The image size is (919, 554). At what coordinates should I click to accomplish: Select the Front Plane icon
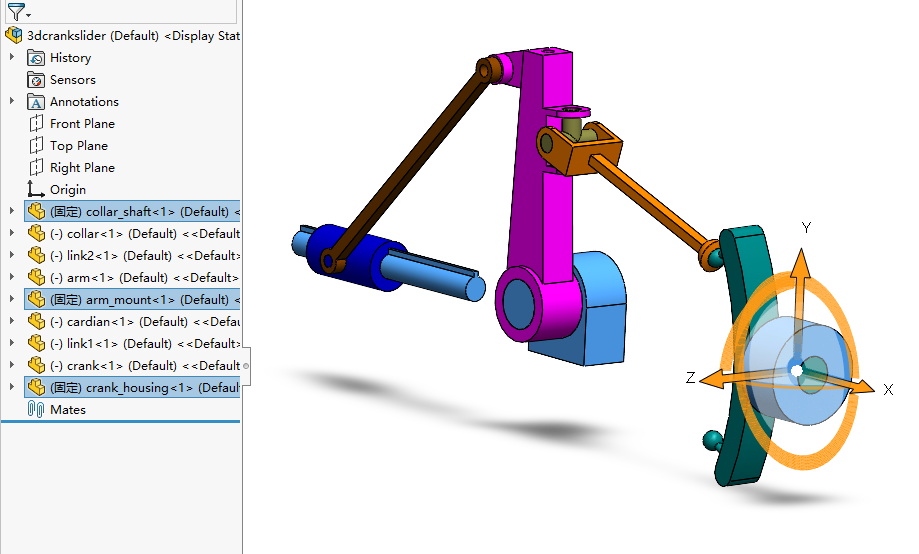click(36, 124)
